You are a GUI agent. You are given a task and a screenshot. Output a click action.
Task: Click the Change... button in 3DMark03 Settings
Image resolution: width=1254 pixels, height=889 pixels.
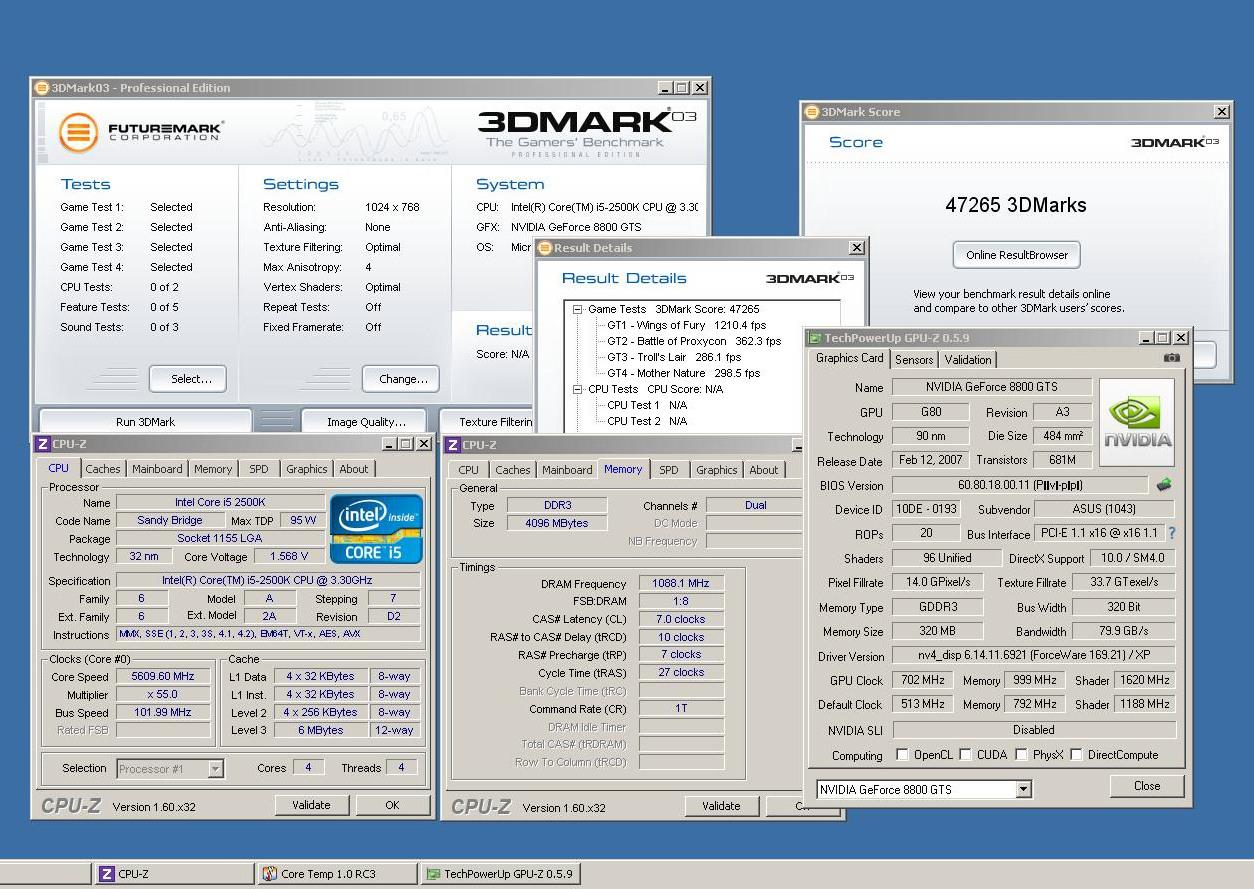[402, 379]
